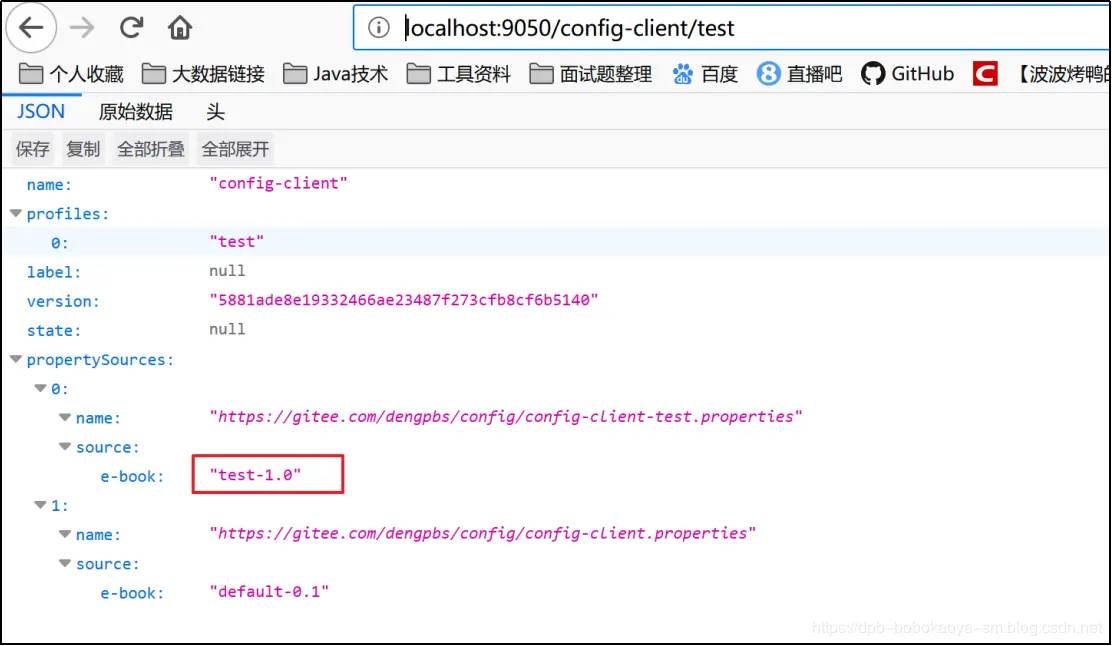The image size is (1112, 646).
Task: Switch to the 原始数据 tab
Action: [x=135, y=112]
